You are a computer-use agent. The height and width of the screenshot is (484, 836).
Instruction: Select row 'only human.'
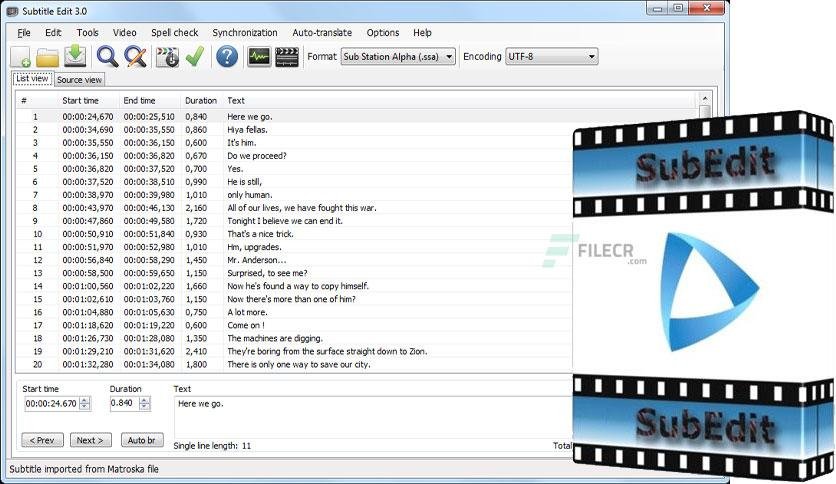pyautogui.click(x=293, y=195)
